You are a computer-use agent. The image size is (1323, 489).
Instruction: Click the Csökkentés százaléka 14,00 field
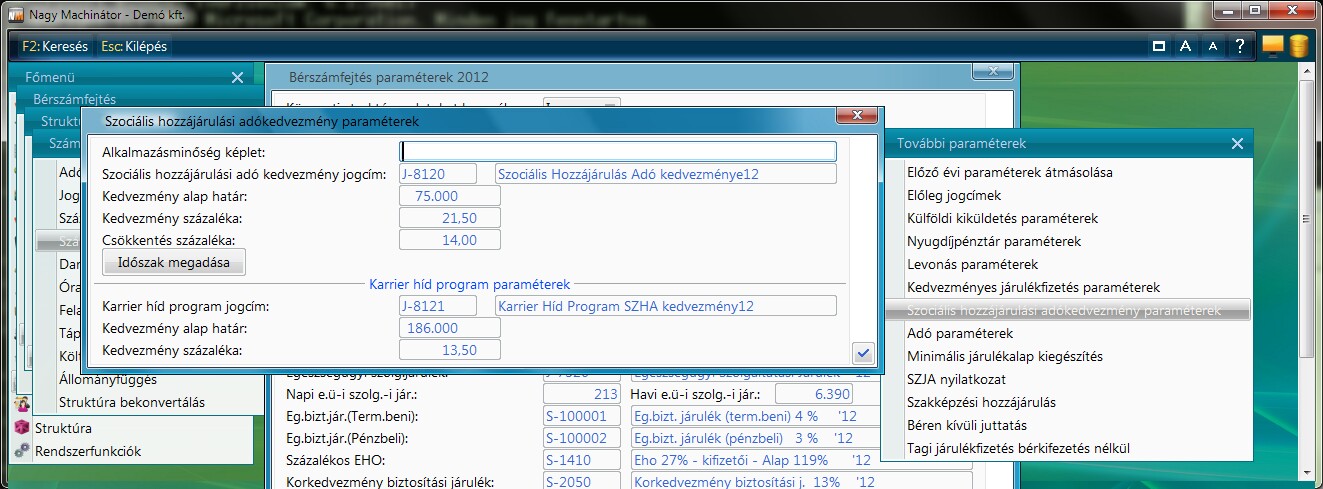tap(449, 240)
